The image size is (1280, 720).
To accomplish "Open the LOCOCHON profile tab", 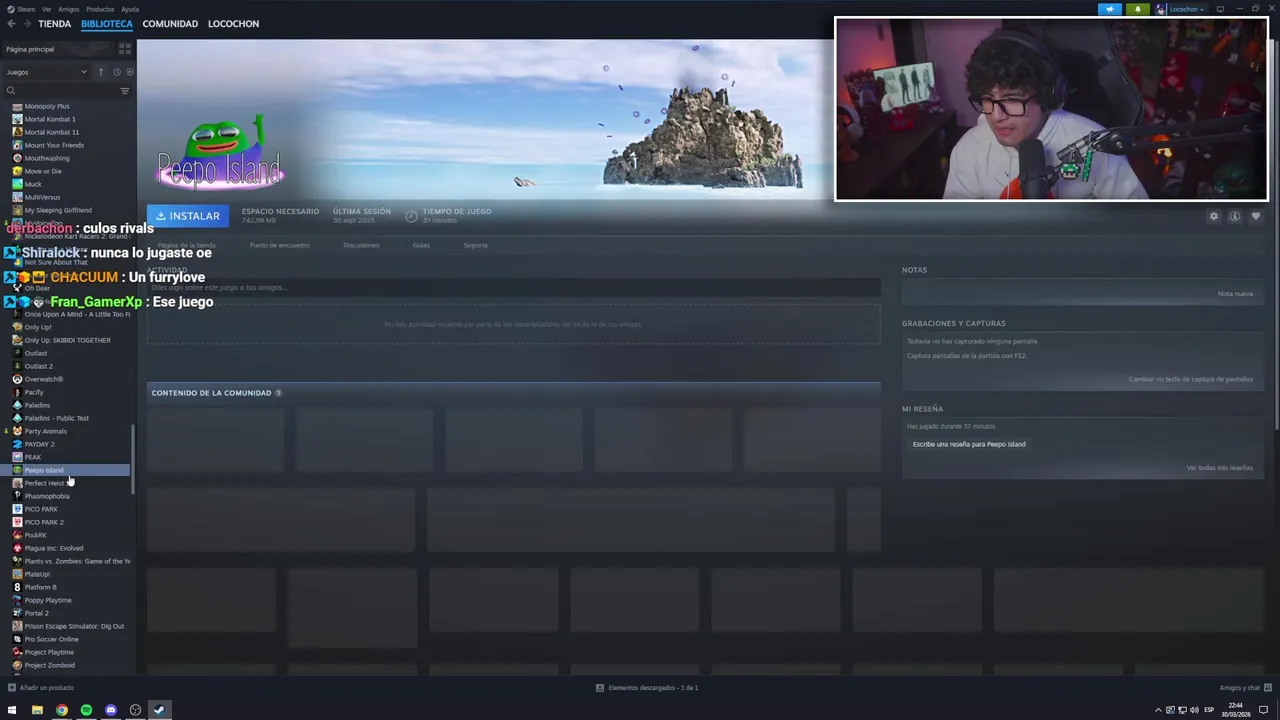I will click(233, 23).
